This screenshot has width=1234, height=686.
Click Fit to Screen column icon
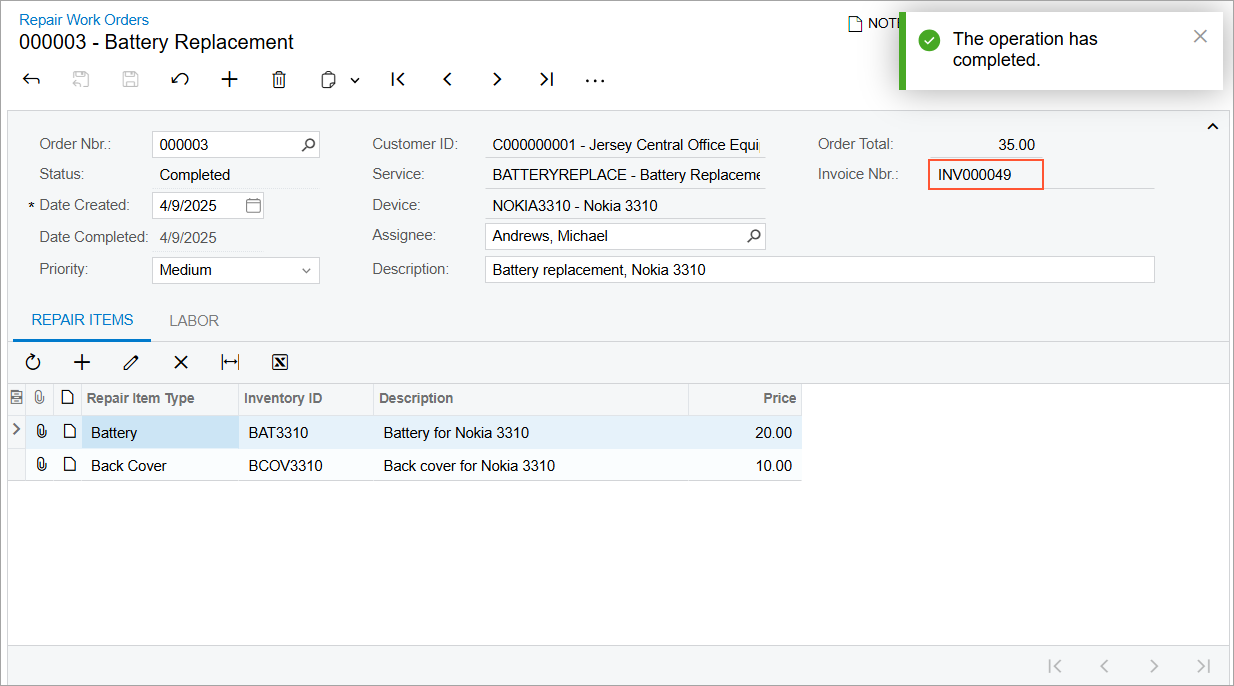pos(230,362)
